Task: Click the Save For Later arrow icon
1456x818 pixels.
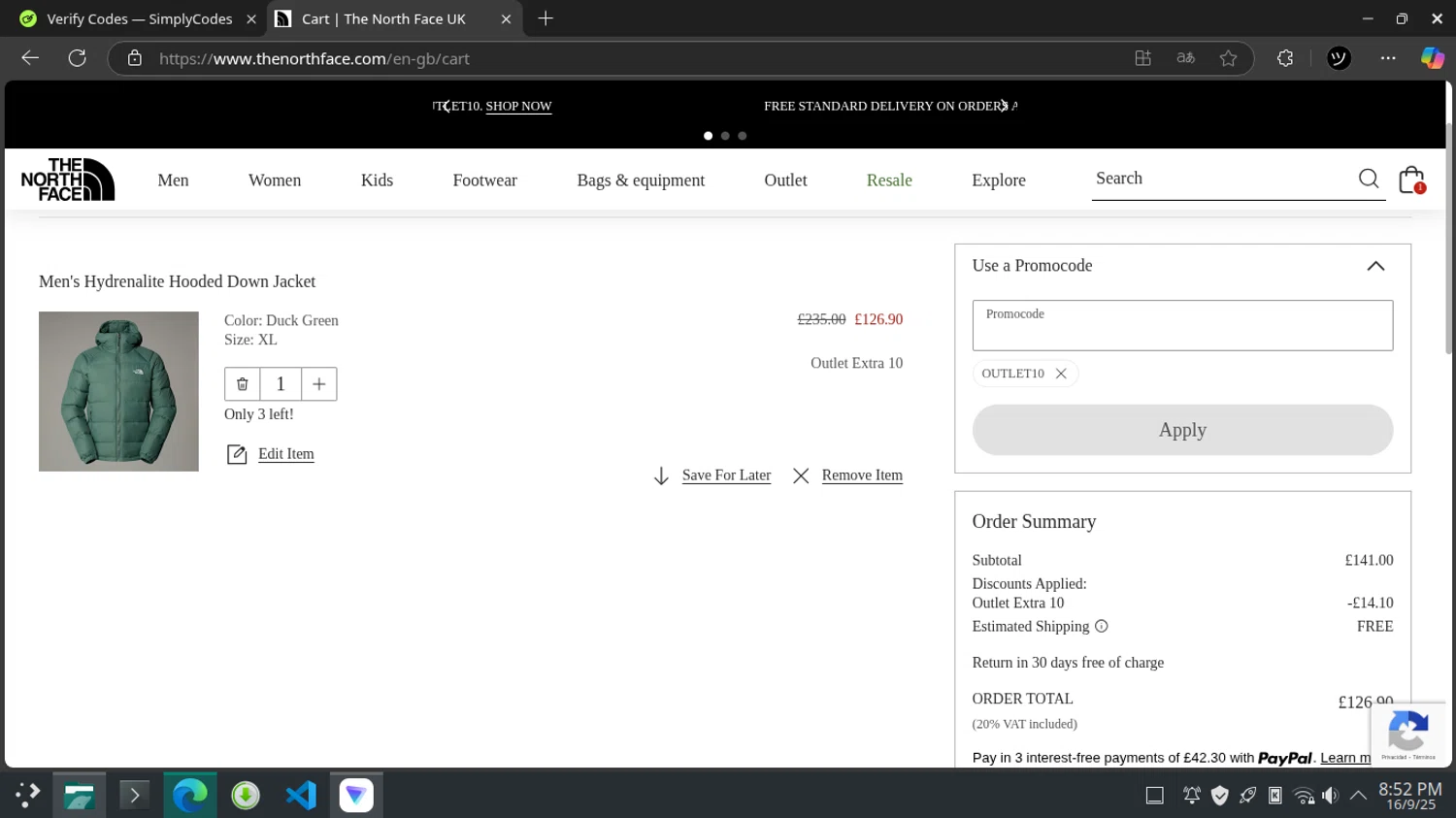Action: pyautogui.click(x=661, y=475)
